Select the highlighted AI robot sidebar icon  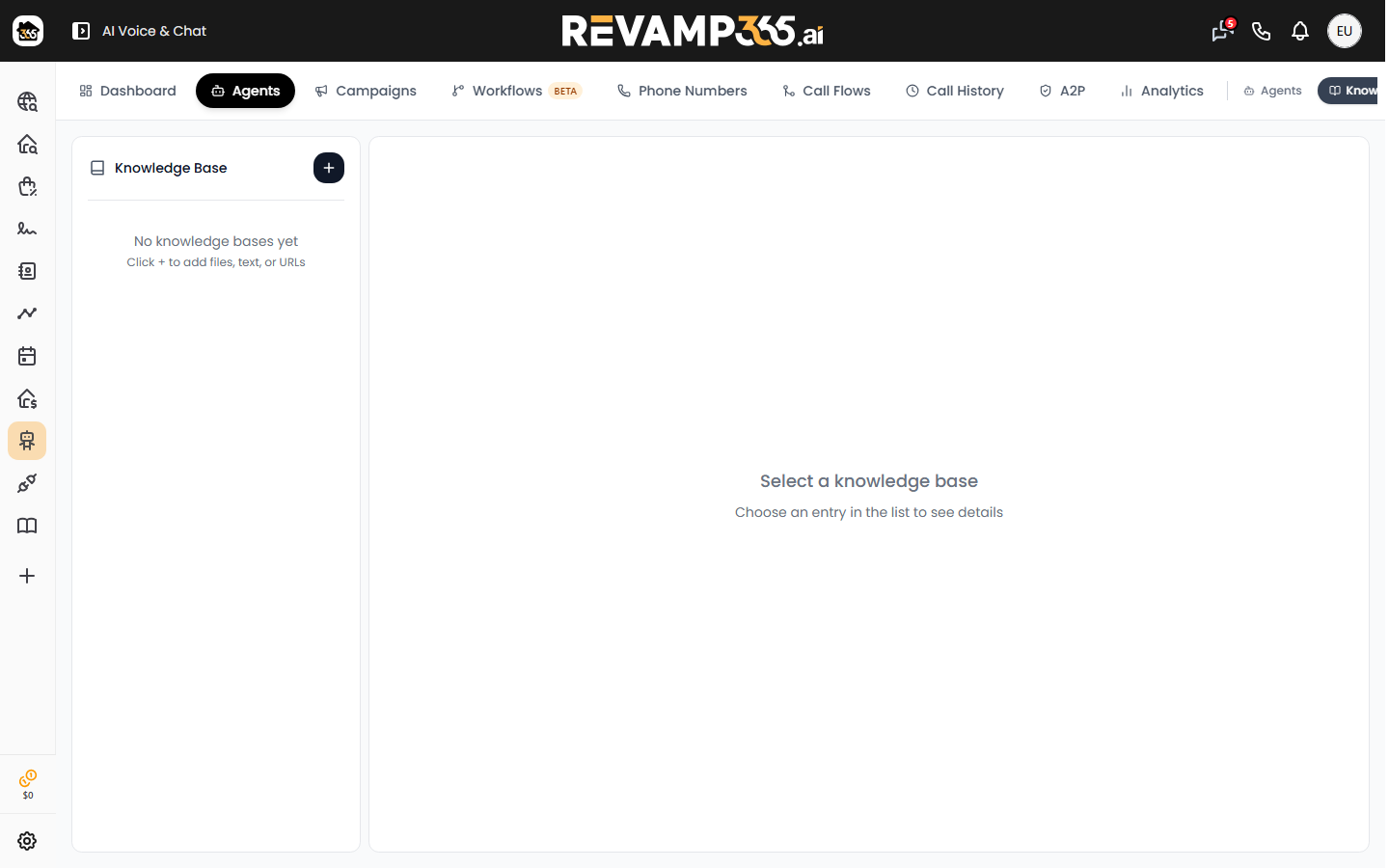[x=27, y=441]
